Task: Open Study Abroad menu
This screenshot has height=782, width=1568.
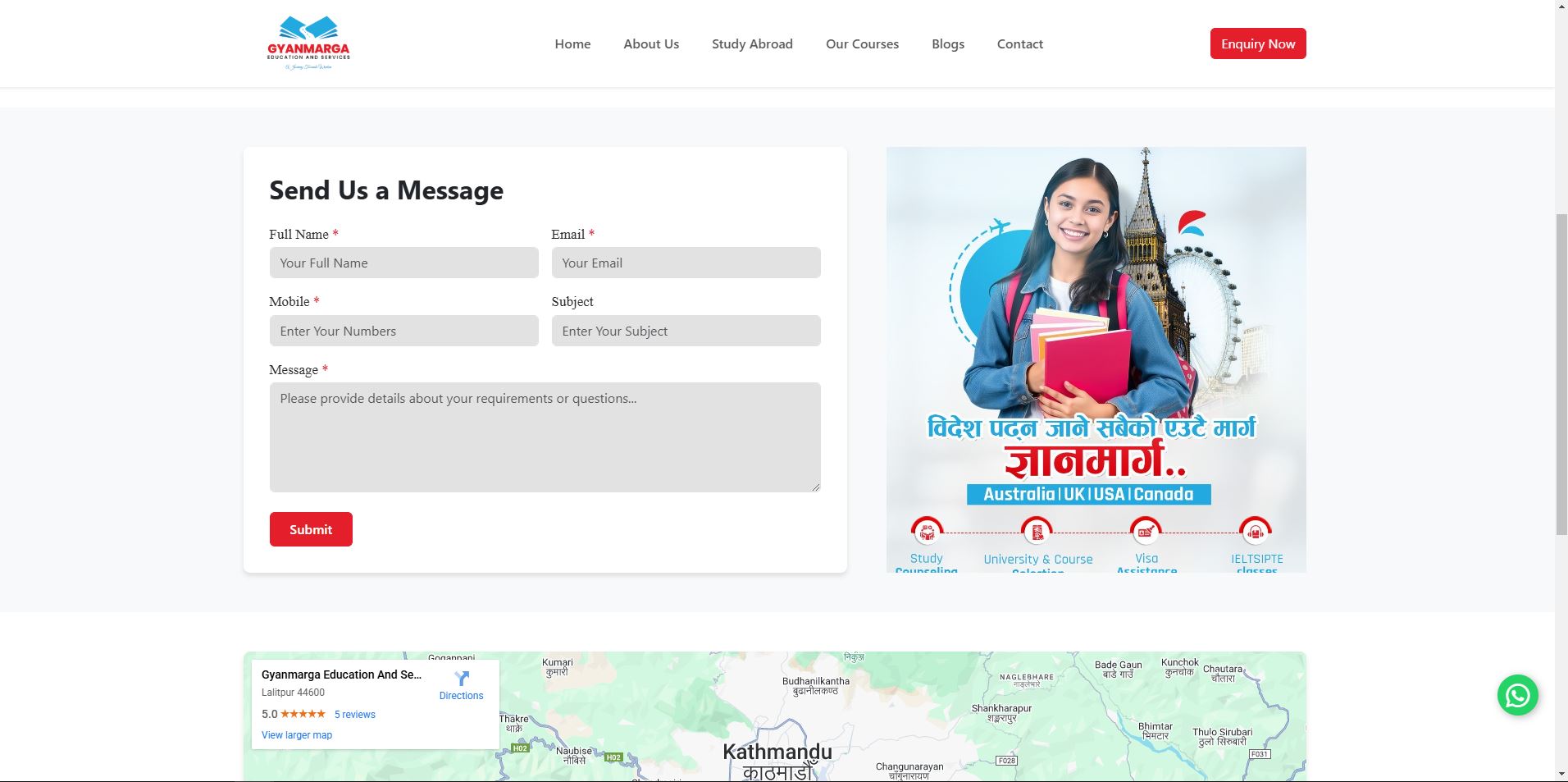Action: 752,43
